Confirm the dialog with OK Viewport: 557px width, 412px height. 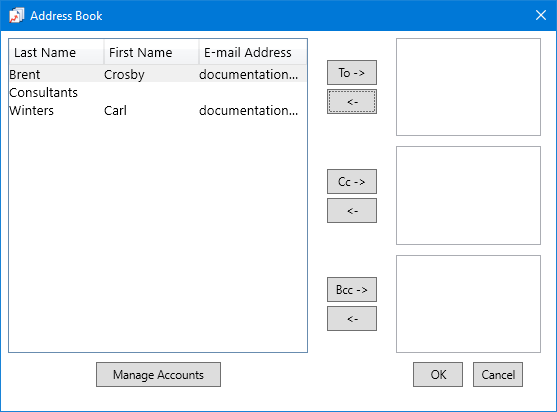tap(438, 375)
